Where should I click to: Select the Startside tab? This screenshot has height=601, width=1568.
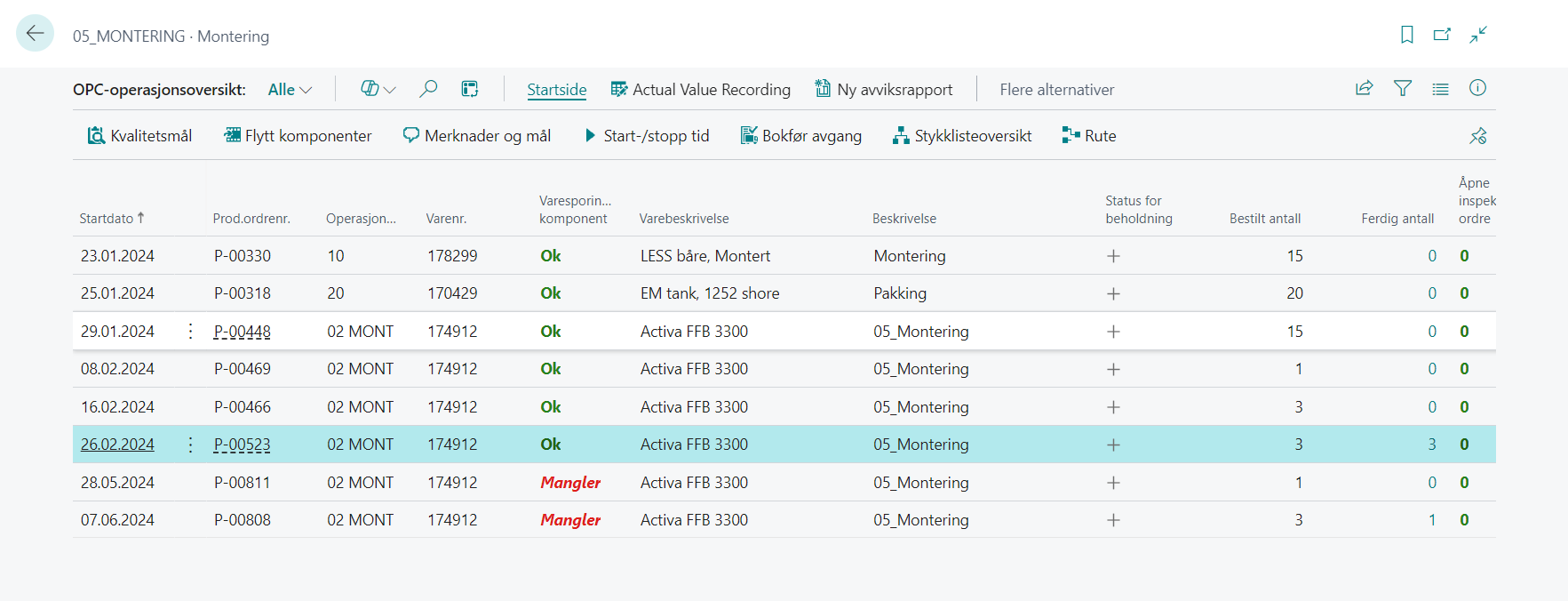556,90
